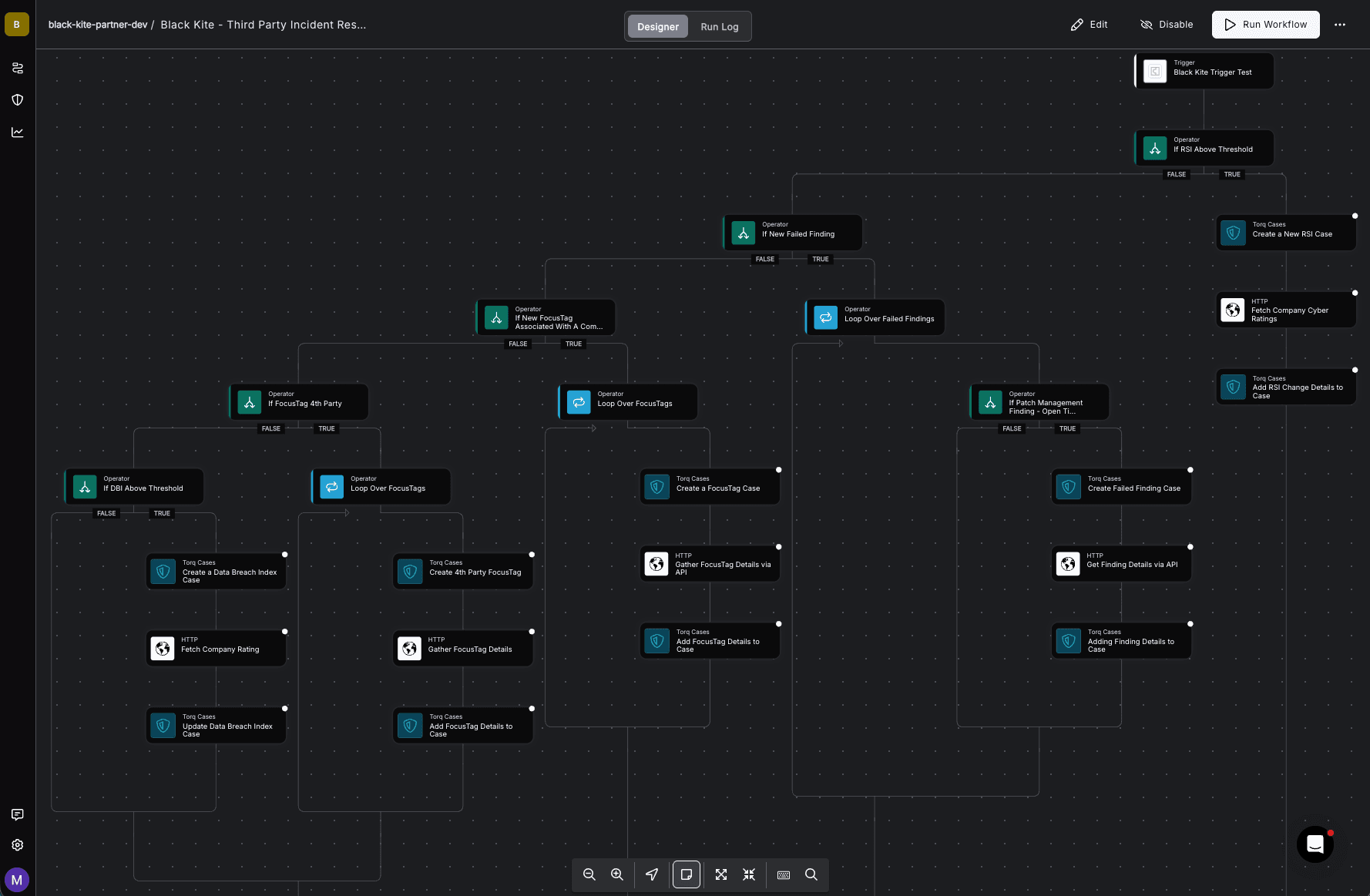Click the Edit button
Screen dimensions: 1370x896
point(1090,25)
